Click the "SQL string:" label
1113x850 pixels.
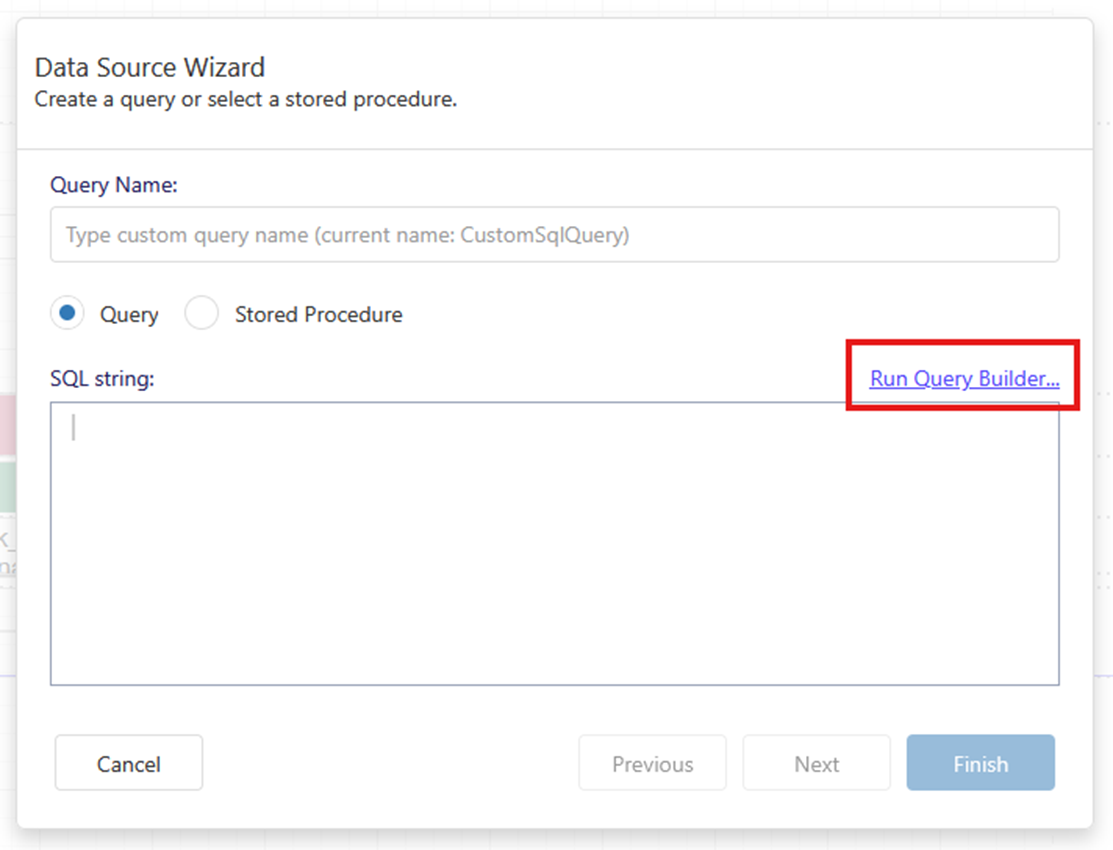102,379
